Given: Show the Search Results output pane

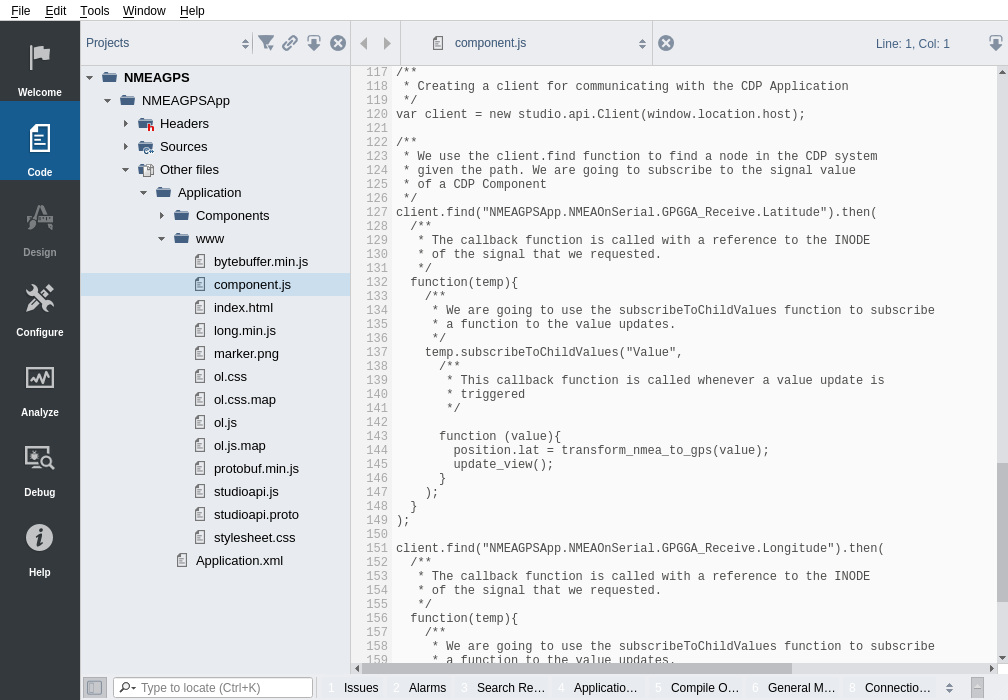Looking at the screenshot, I should tap(503, 688).
